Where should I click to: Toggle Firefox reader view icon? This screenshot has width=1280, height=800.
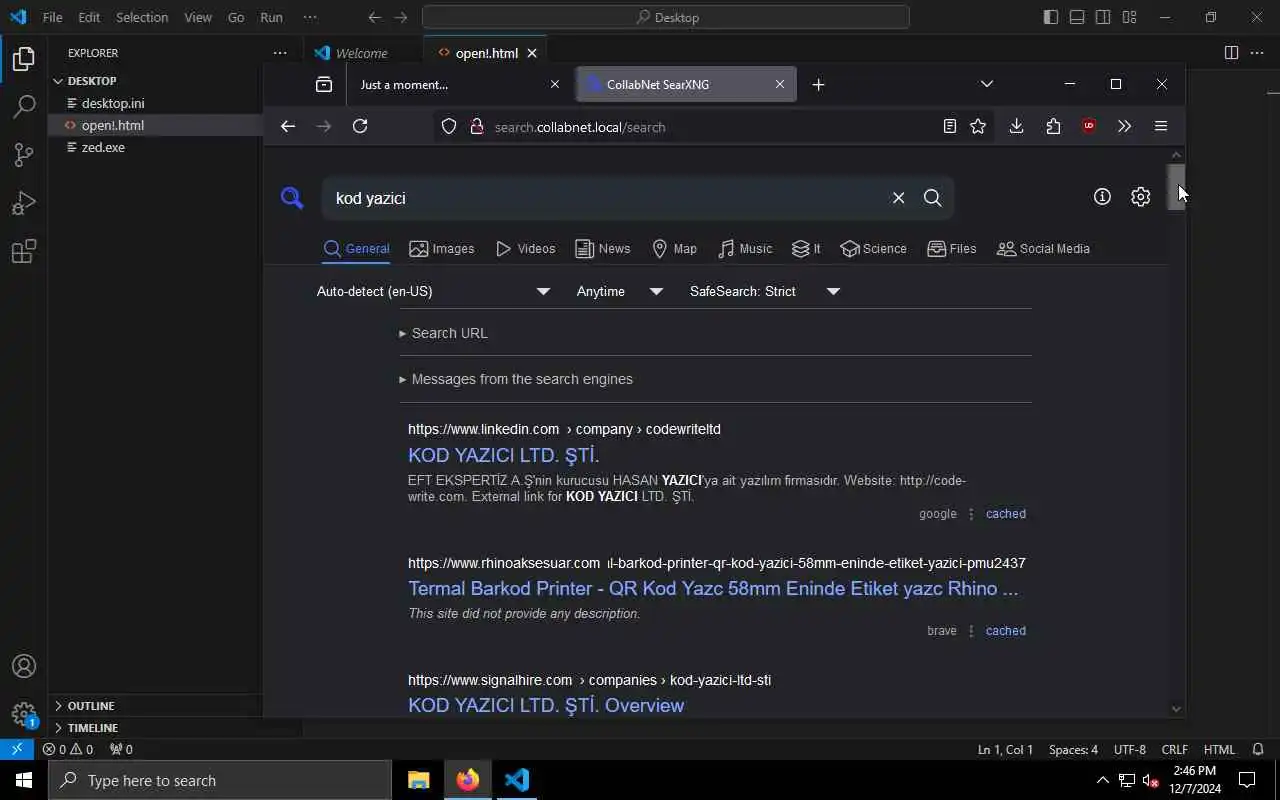point(950,126)
